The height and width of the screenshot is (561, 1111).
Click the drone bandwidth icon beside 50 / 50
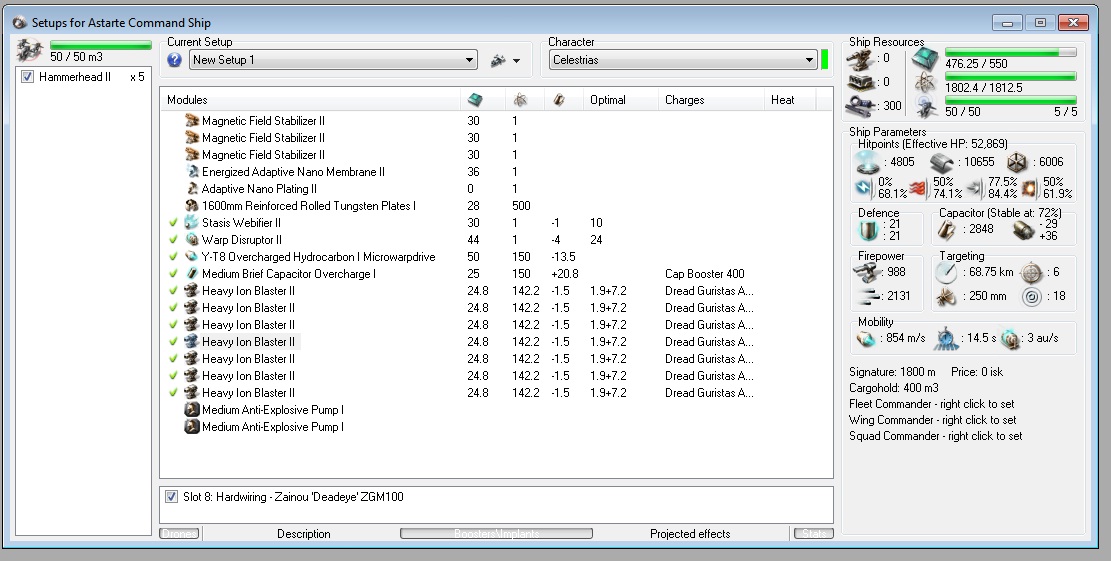pyautogui.click(x=925, y=107)
